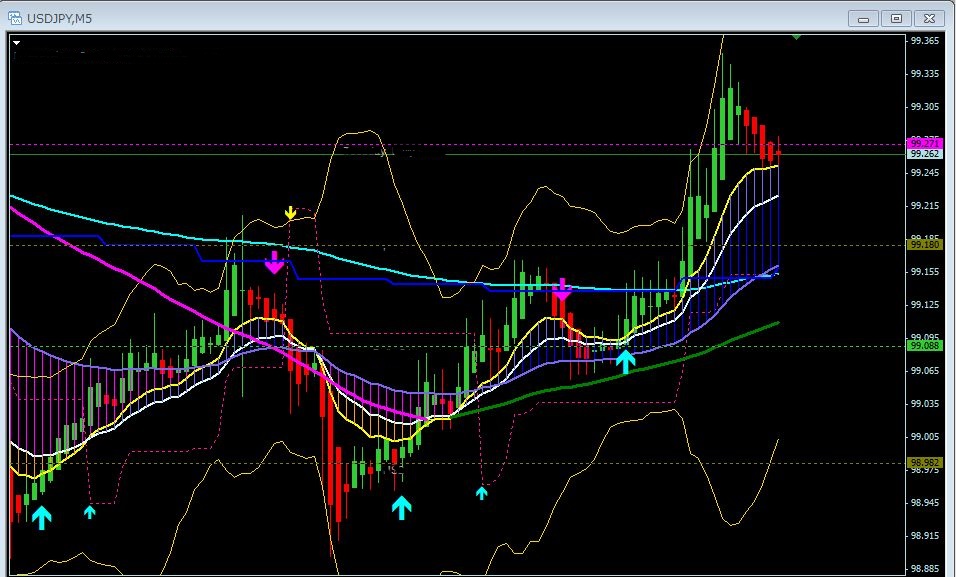Image resolution: width=956 pixels, height=577 pixels.
Task: Click the 99.365 price on the scale
Action: 925,41
